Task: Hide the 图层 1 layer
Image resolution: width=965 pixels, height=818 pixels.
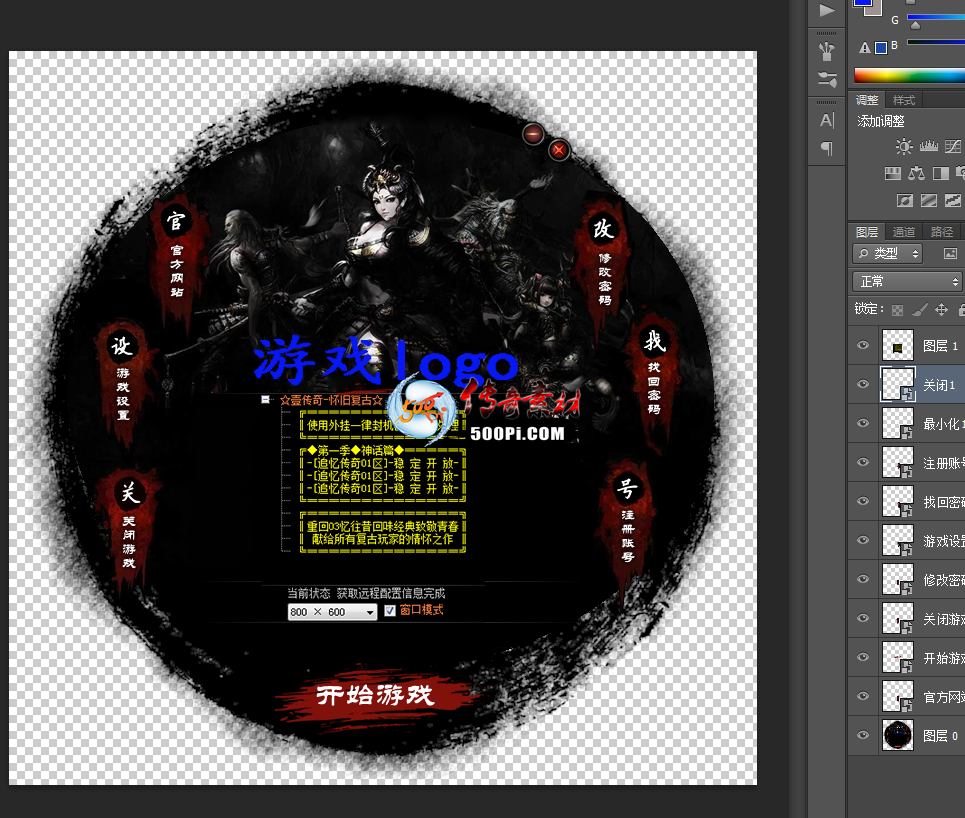Action: tap(863, 345)
